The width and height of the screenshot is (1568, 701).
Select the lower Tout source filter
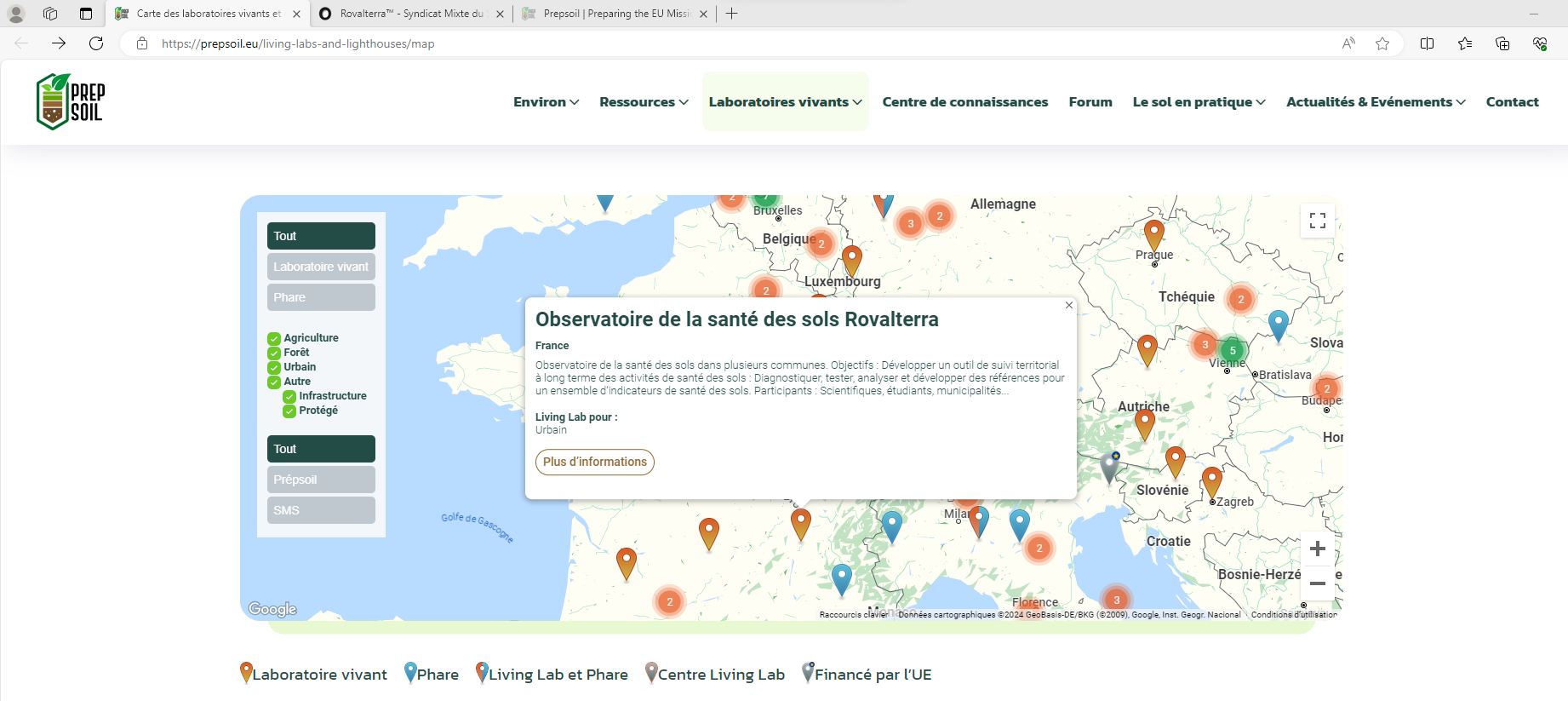click(321, 449)
